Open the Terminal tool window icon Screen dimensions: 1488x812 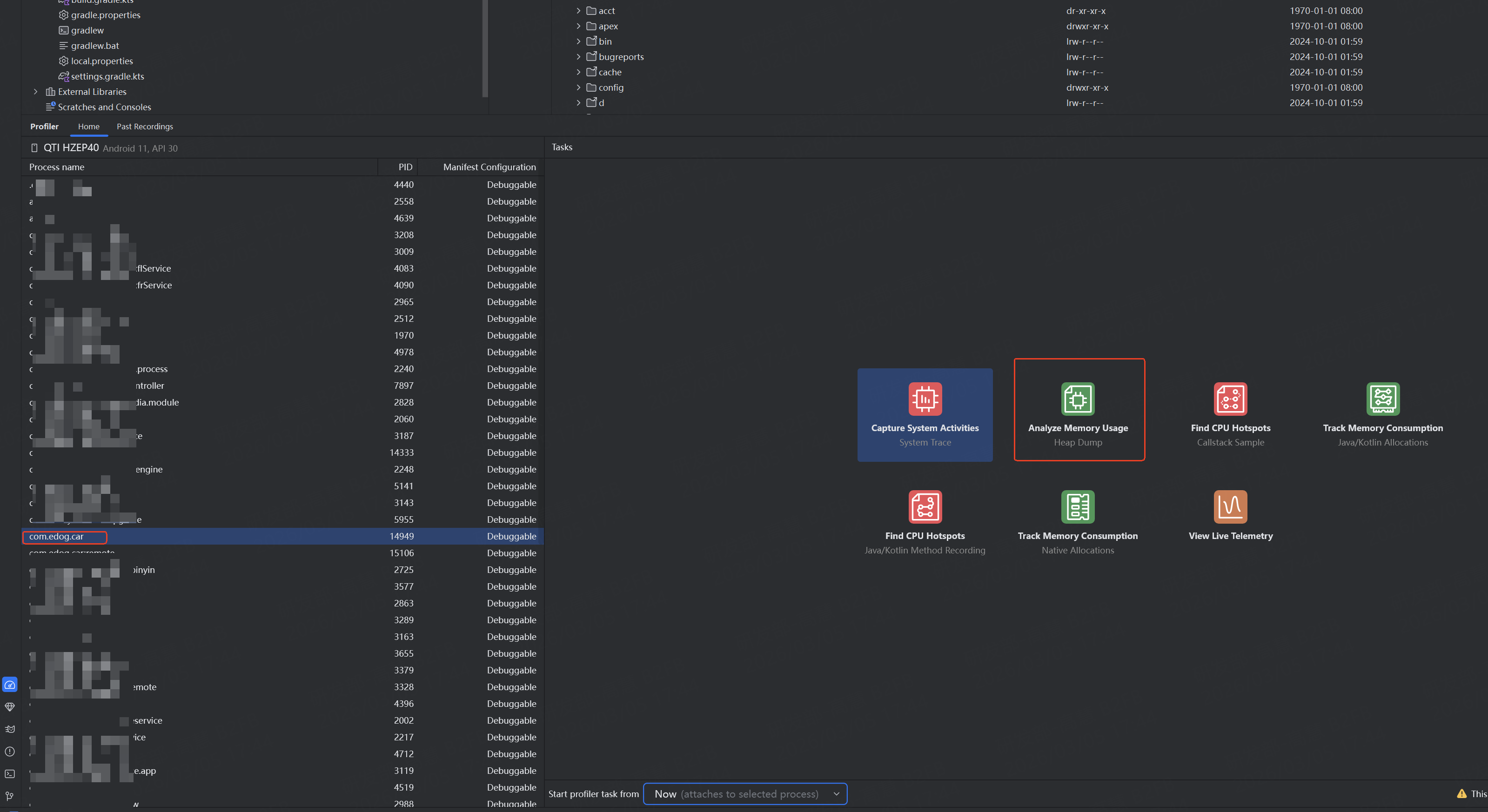[x=10, y=774]
